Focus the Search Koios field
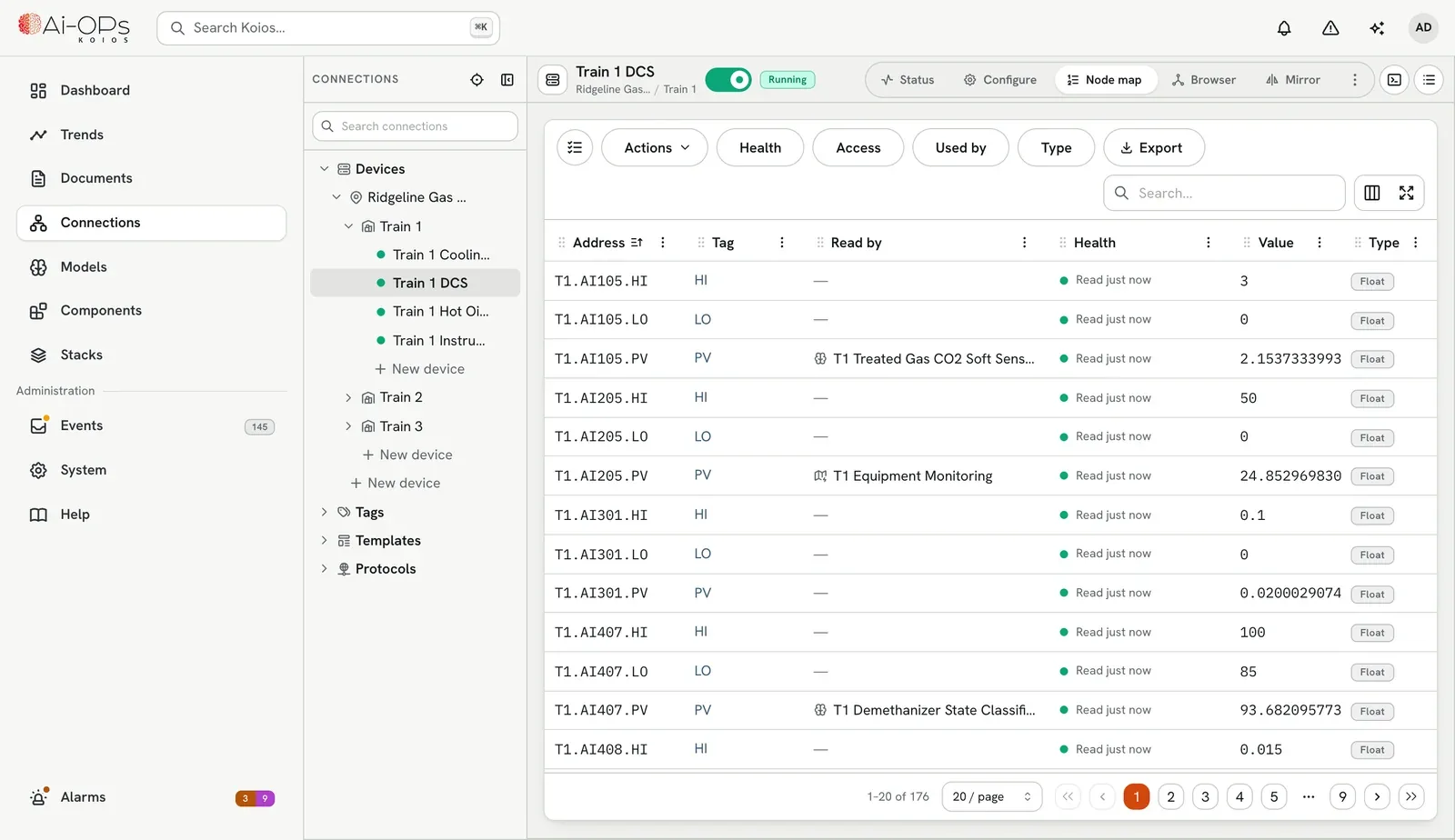1455x840 pixels. 328,28
